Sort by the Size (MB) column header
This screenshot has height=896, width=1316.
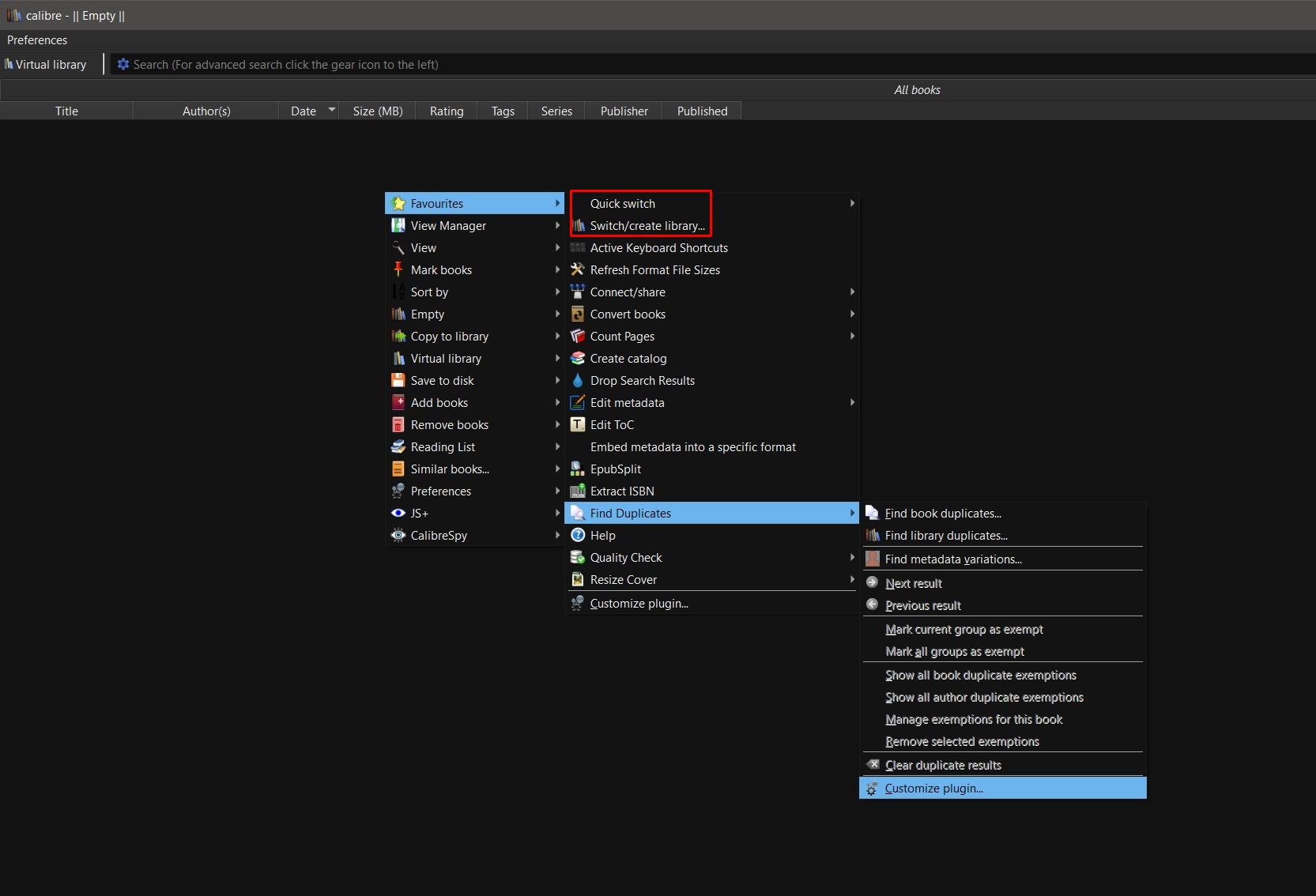pyautogui.click(x=378, y=111)
